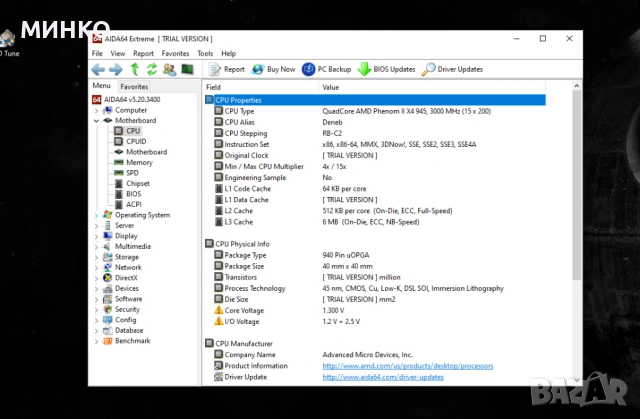Select the CPU Properties header row
The image size is (640, 419).
click(375, 100)
